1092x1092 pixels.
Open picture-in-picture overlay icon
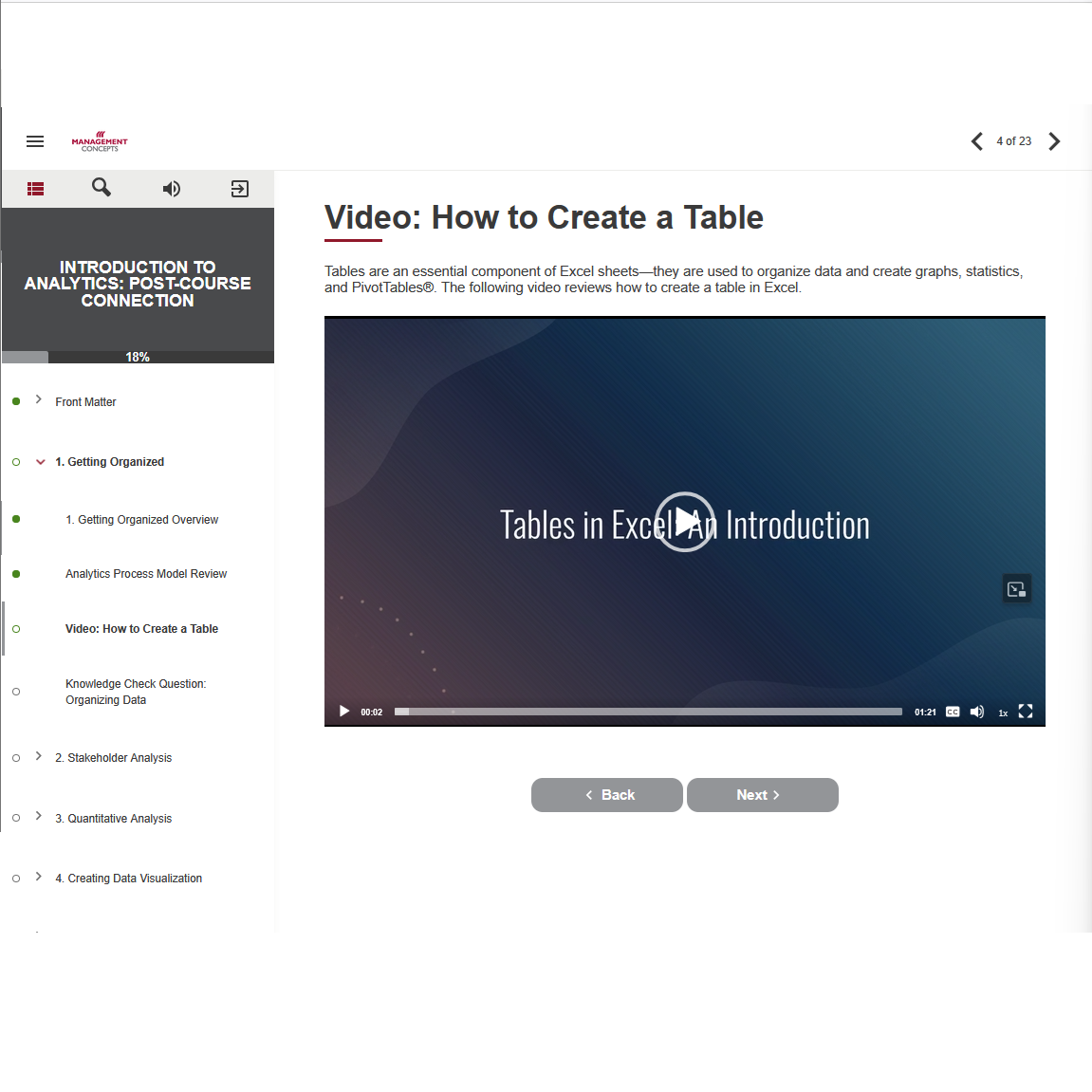tap(1017, 589)
